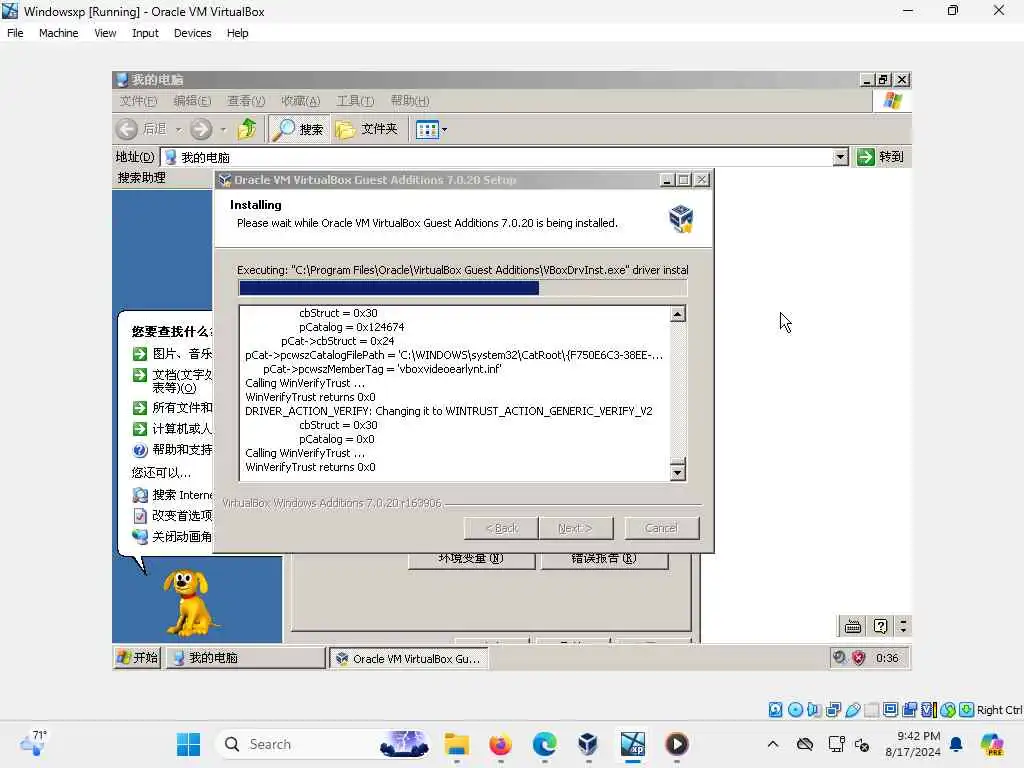Click 搜索 Internet link in search pane
This screenshot has height=768, width=1024.
[173, 495]
